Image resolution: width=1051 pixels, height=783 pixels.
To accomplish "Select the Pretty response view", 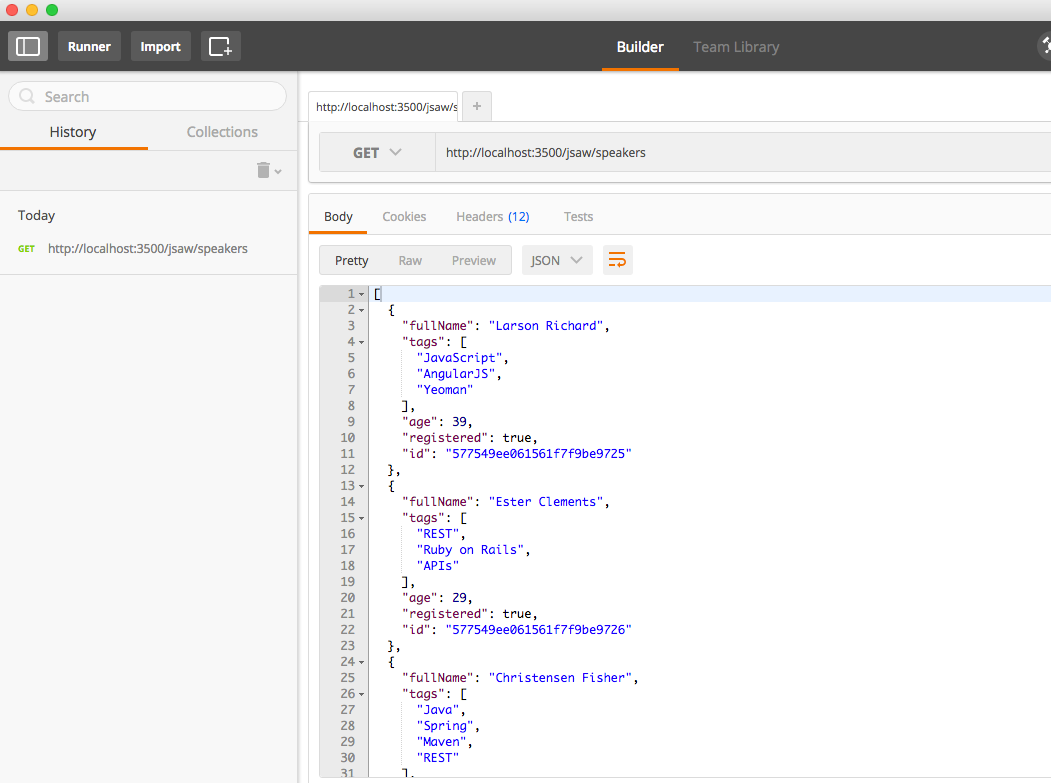I will (x=351, y=259).
